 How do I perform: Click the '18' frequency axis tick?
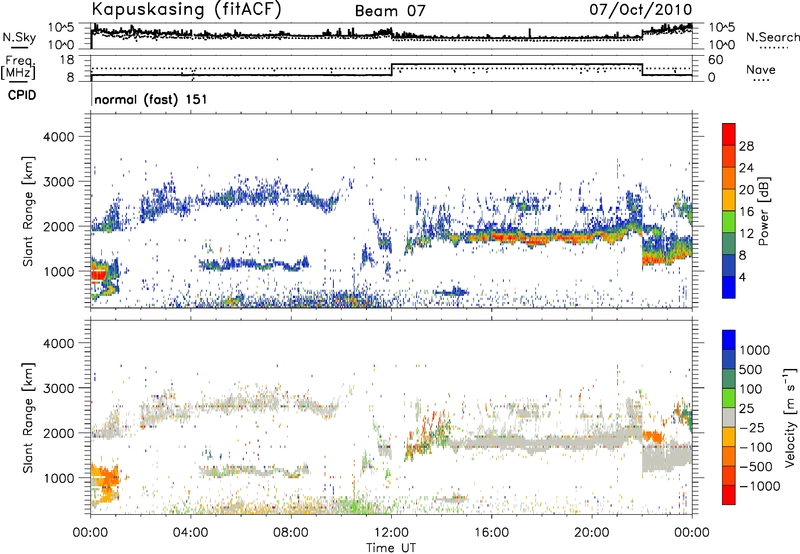point(66,60)
